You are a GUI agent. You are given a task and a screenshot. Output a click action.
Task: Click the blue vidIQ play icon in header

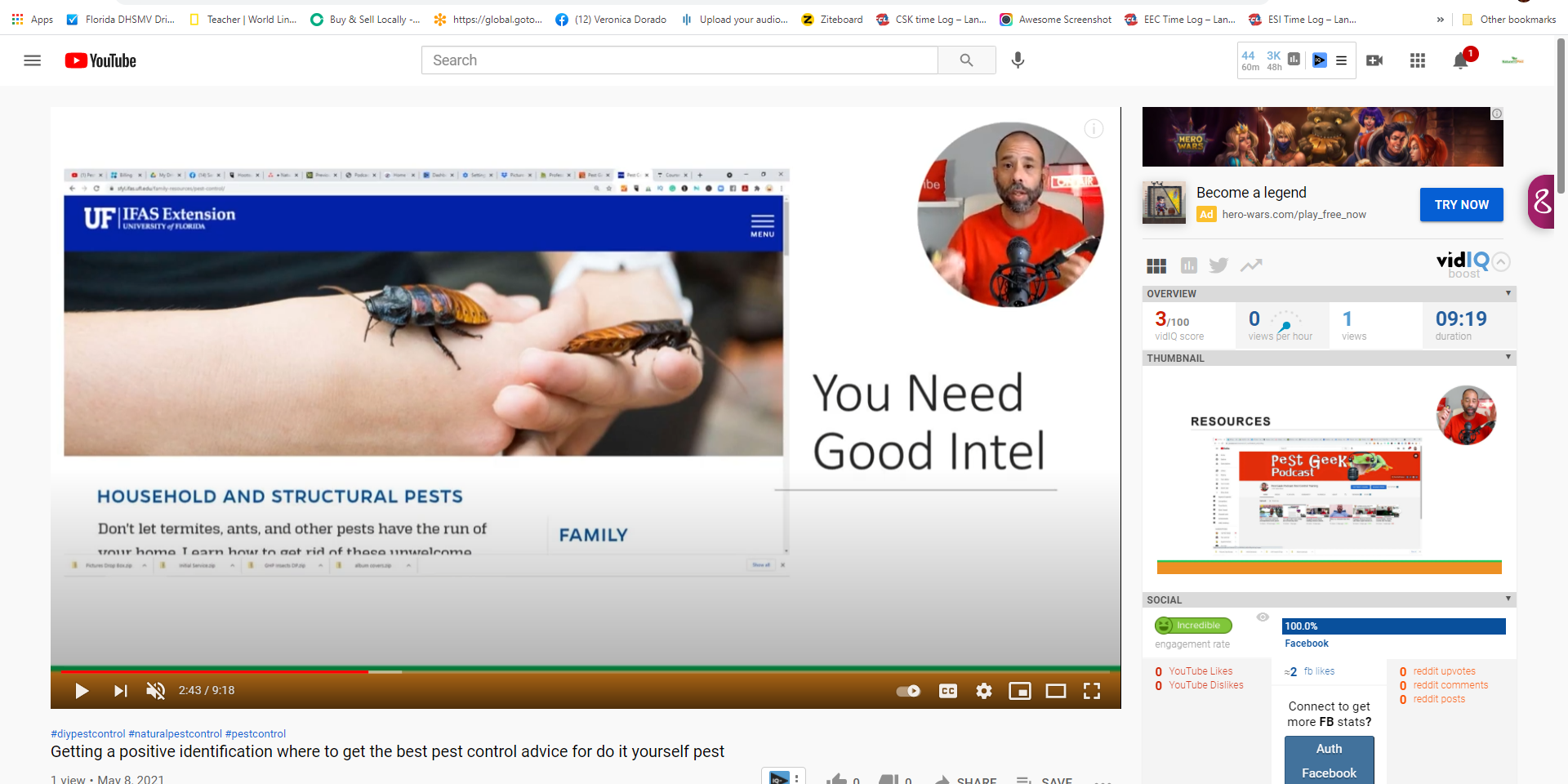pos(1320,60)
